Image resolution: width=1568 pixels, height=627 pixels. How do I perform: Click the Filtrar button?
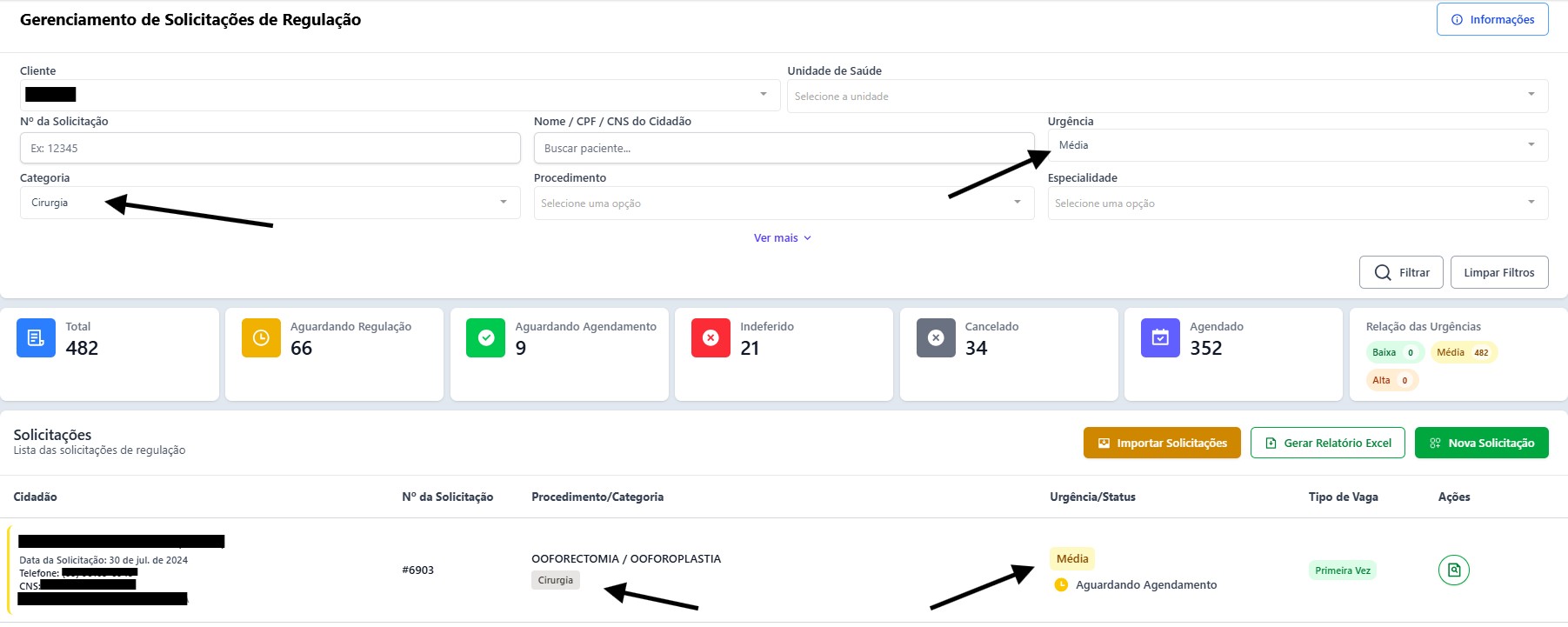pyautogui.click(x=1401, y=272)
